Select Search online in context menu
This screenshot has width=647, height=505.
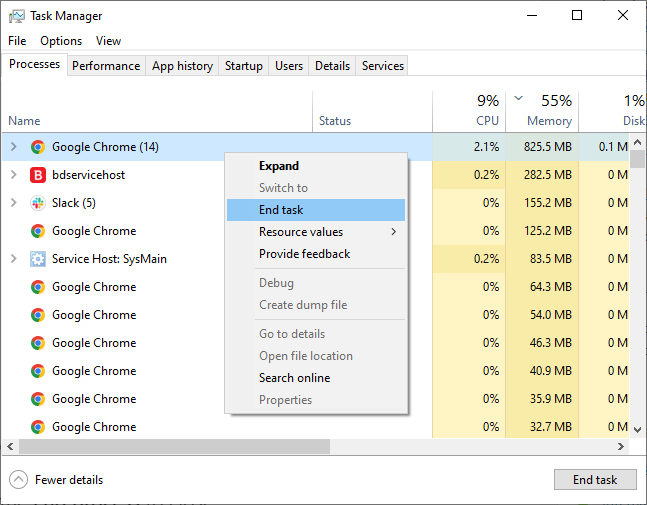[x=294, y=378]
